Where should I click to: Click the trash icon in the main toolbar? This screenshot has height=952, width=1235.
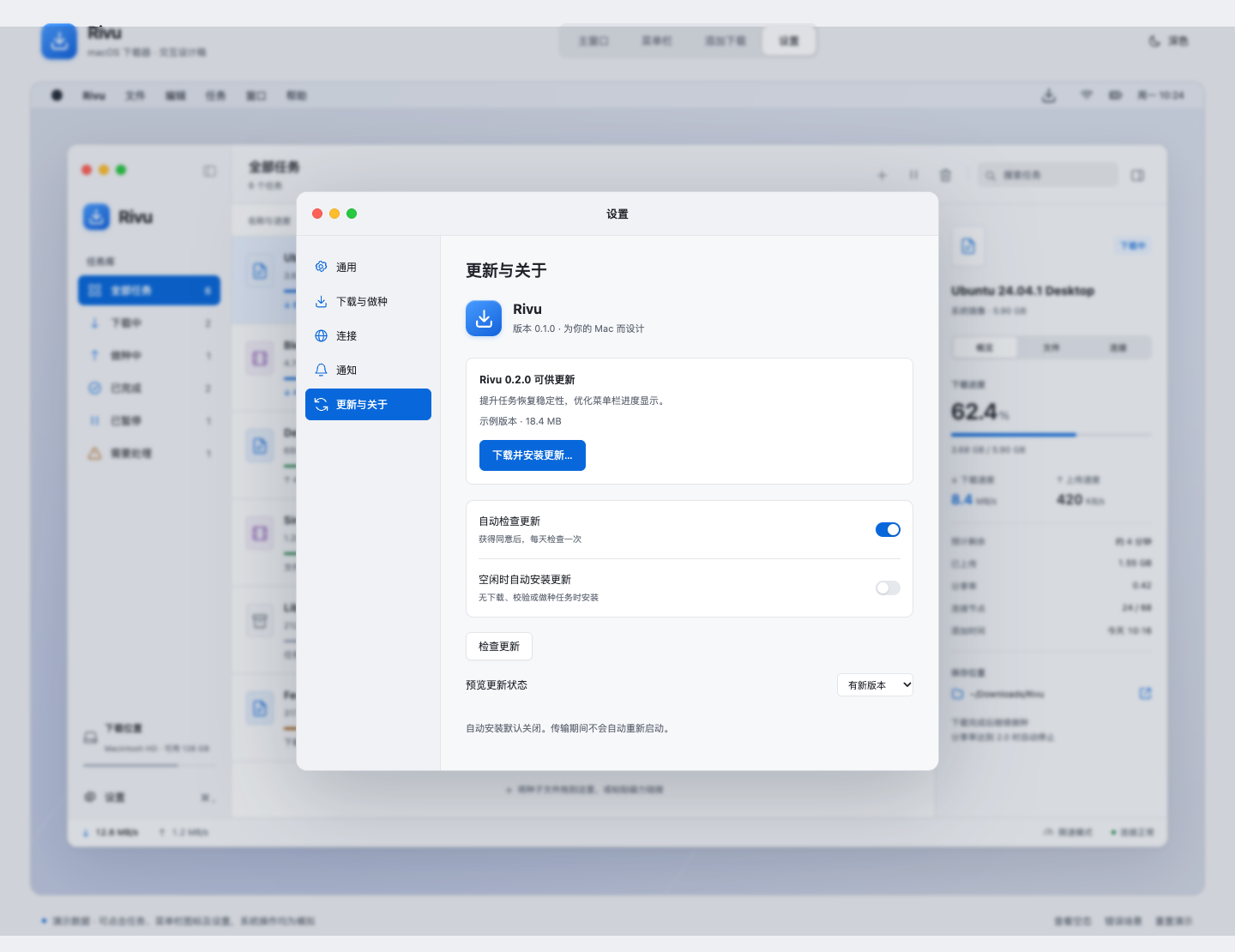coord(945,175)
